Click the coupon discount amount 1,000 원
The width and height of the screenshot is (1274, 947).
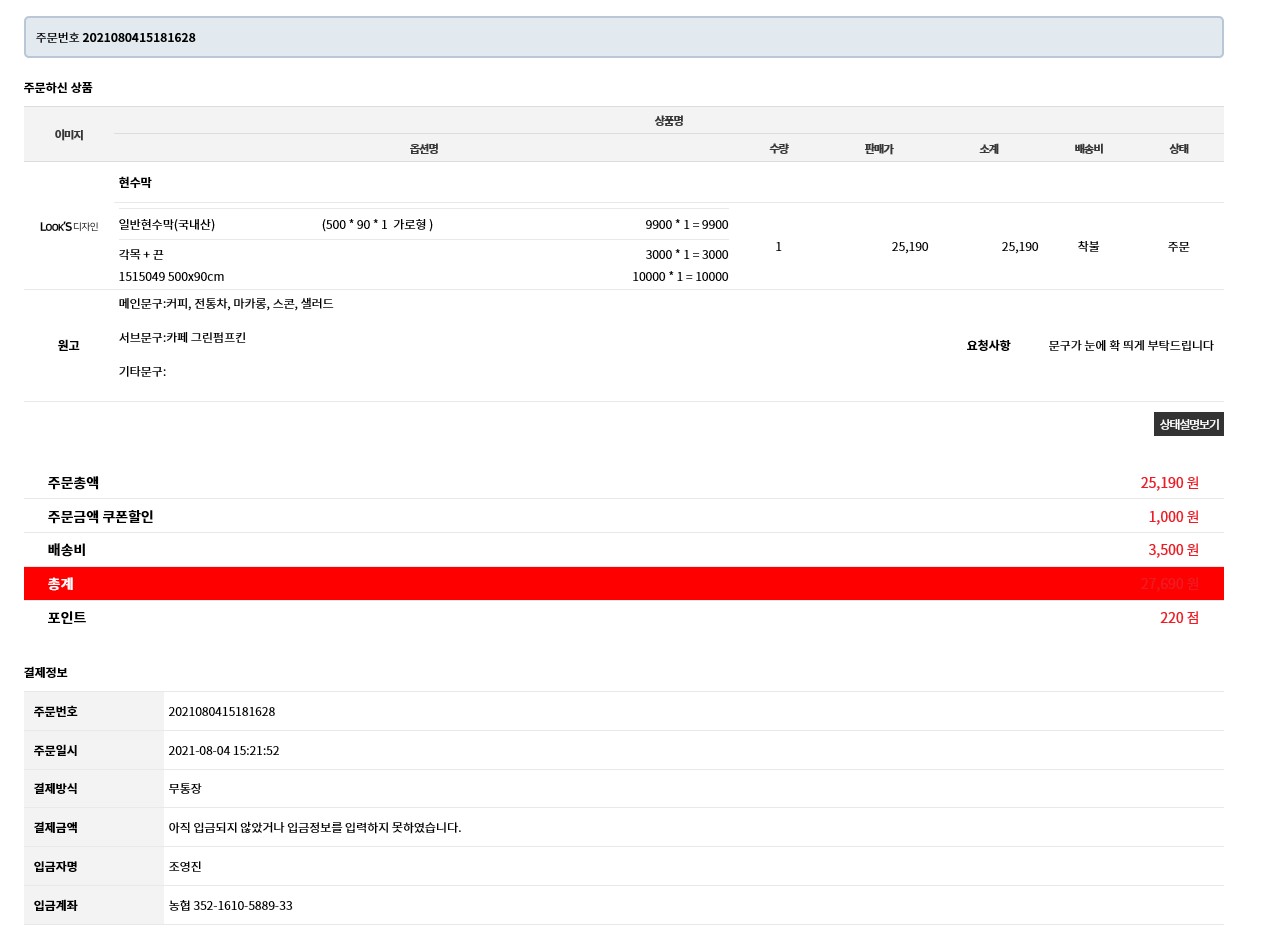point(1173,517)
